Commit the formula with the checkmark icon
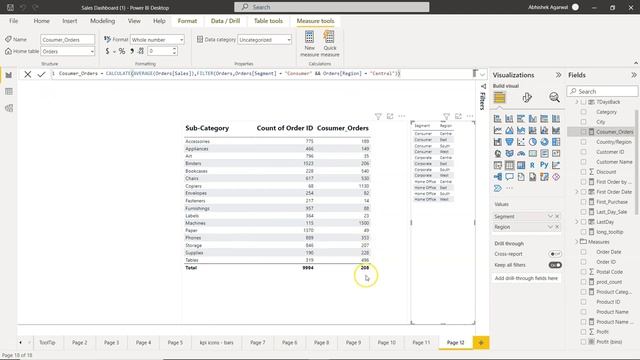Viewport: 640px width, 360px height. tap(41, 74)
